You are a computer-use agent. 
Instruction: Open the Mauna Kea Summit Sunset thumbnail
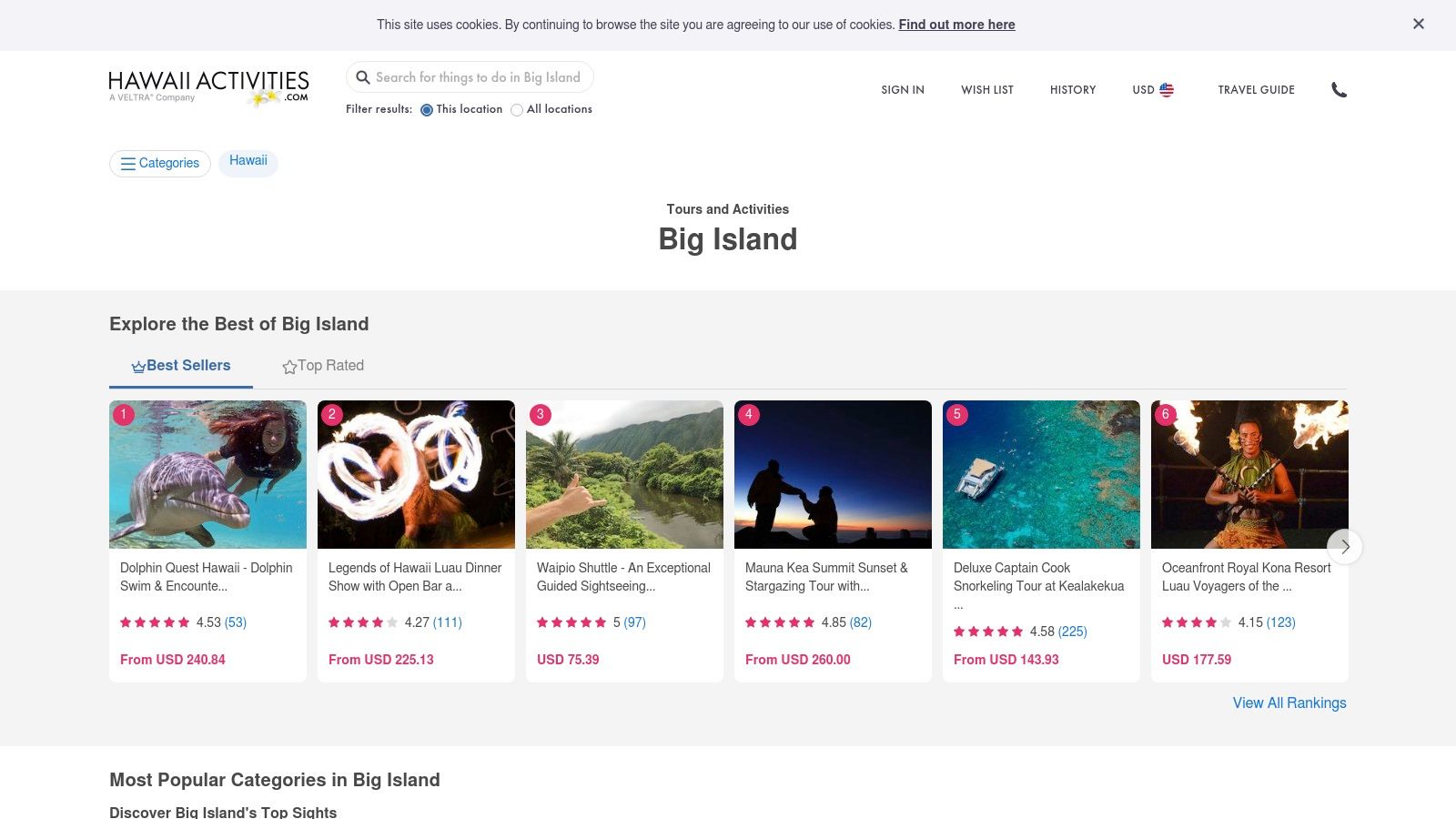[x=833, y=474]
